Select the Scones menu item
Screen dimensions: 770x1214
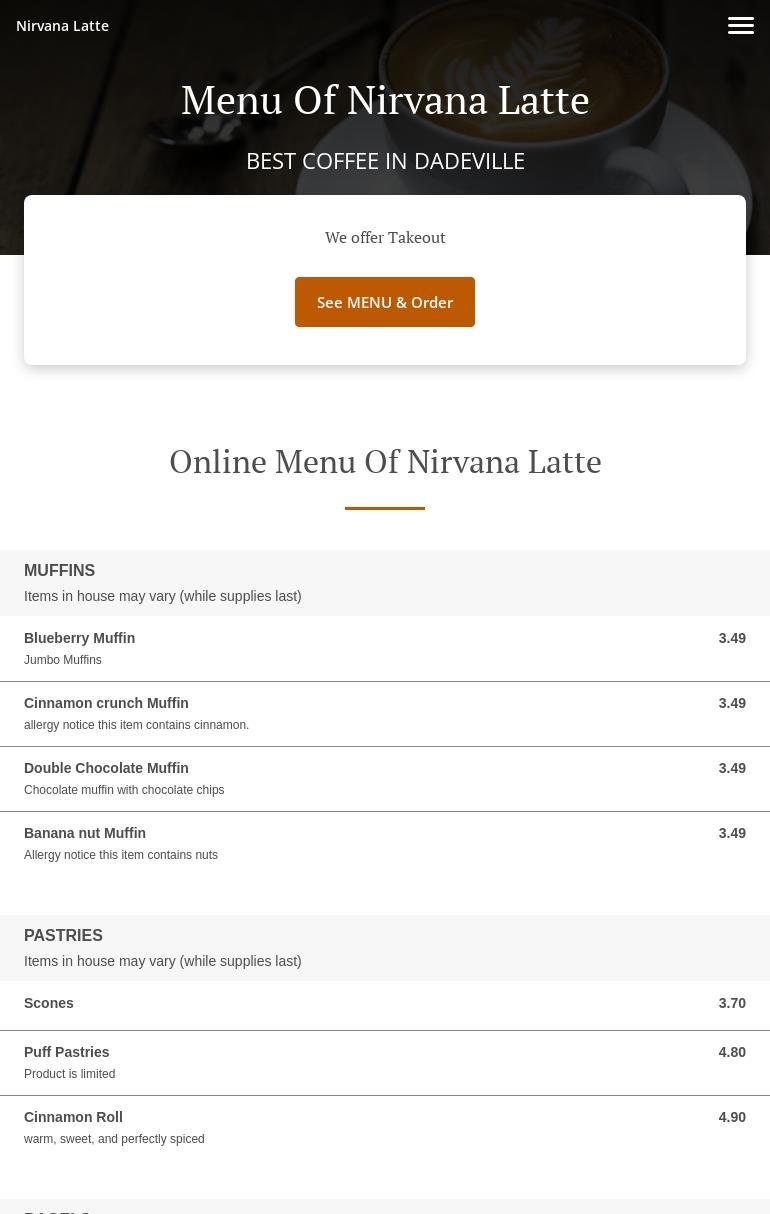[385, 1005]
